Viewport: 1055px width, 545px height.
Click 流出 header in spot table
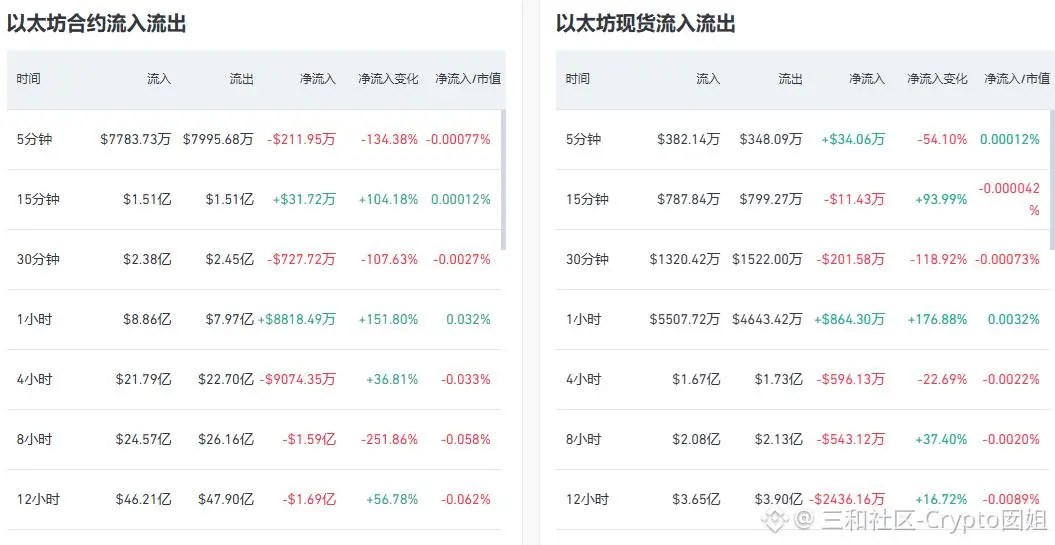click(x=790, y=79)
